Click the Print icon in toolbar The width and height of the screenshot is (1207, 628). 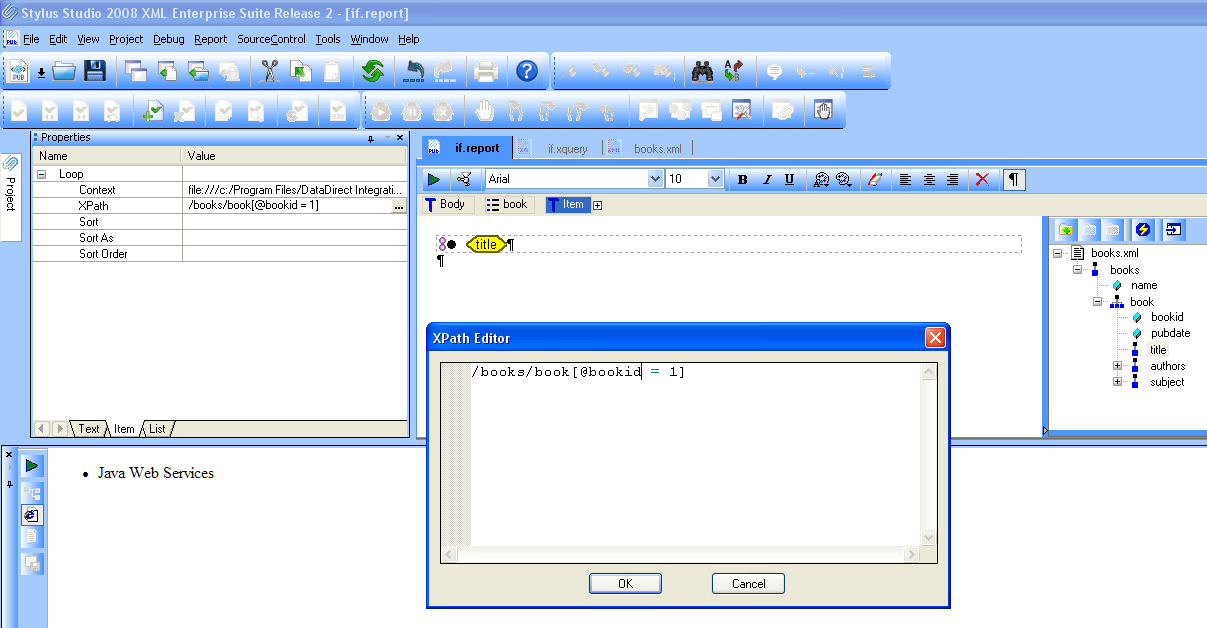click(486, 71)
